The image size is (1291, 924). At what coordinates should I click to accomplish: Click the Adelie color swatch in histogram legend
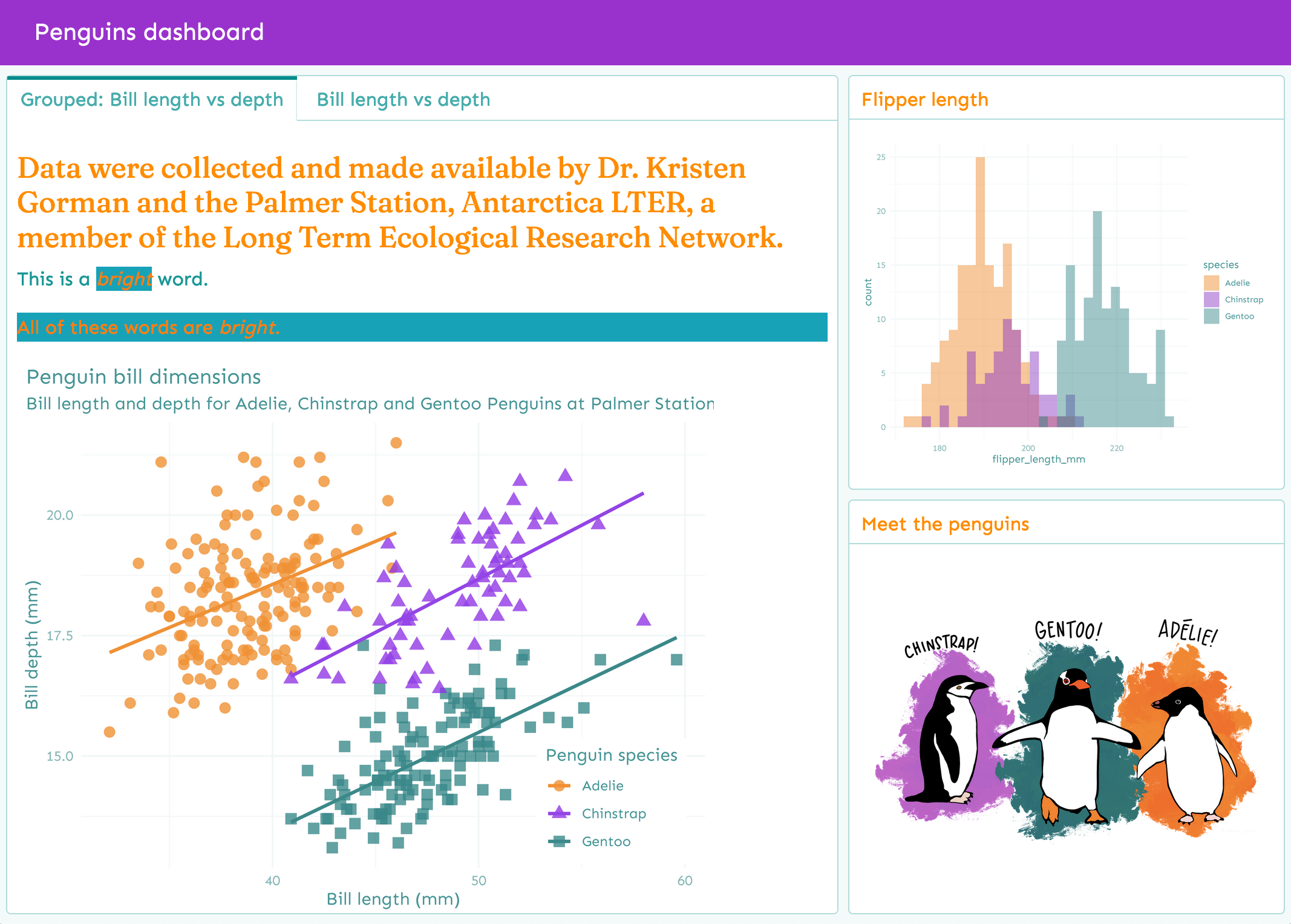1211,283
